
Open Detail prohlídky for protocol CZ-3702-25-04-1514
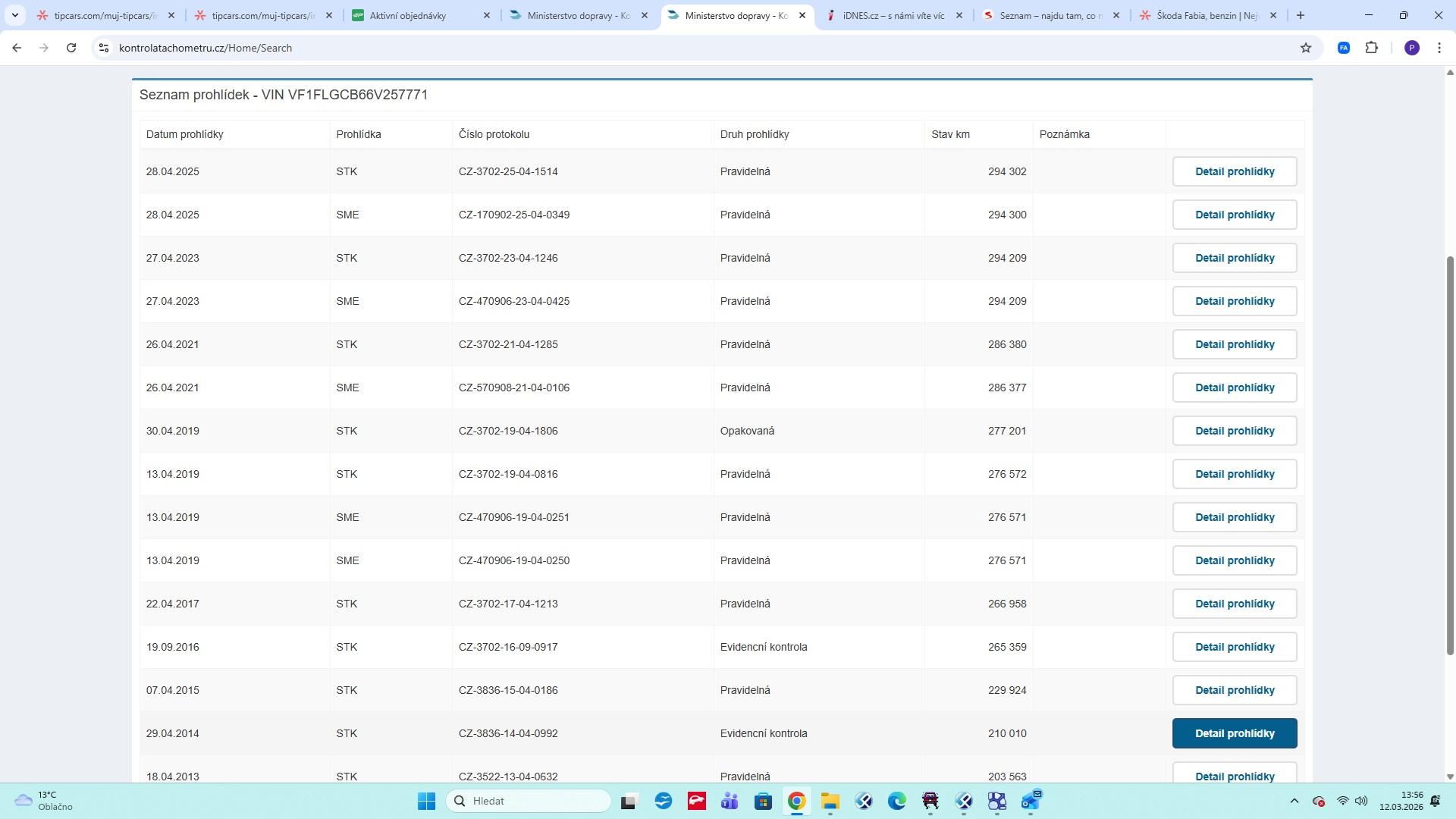1234,171
